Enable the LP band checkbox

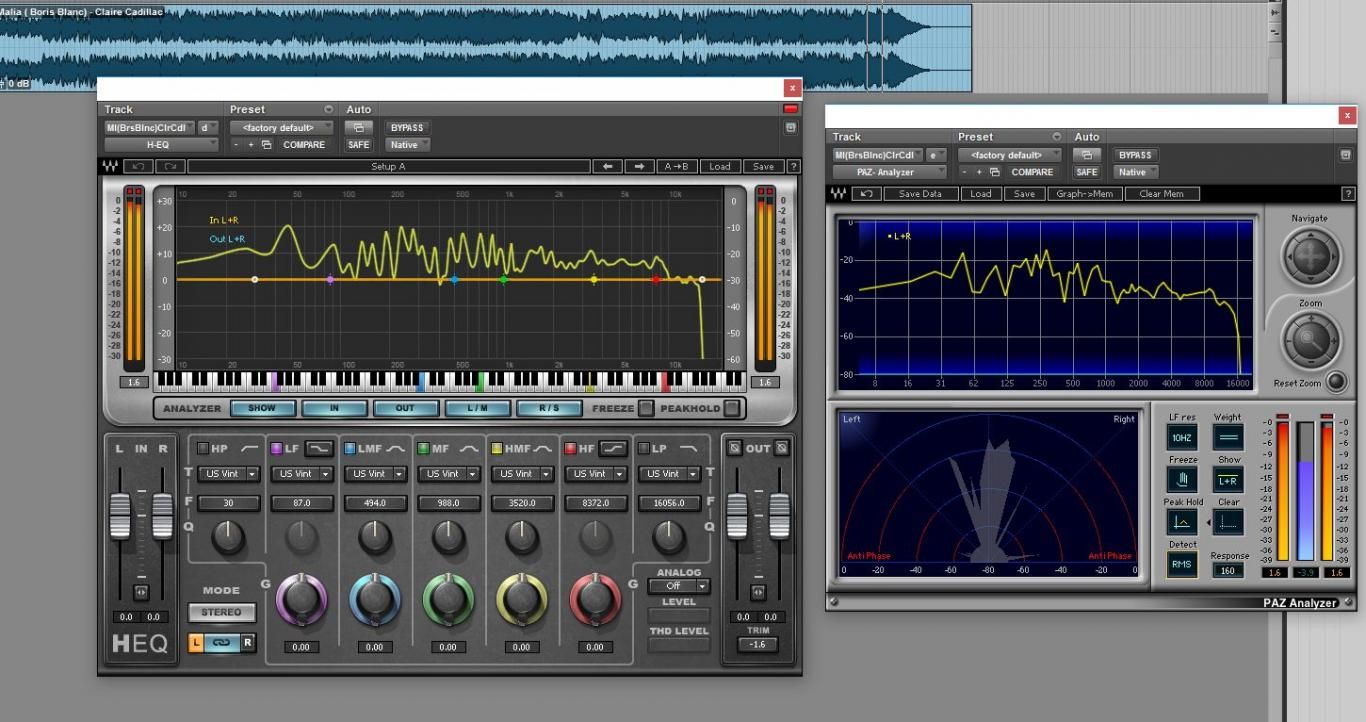(x=644, y=448)
